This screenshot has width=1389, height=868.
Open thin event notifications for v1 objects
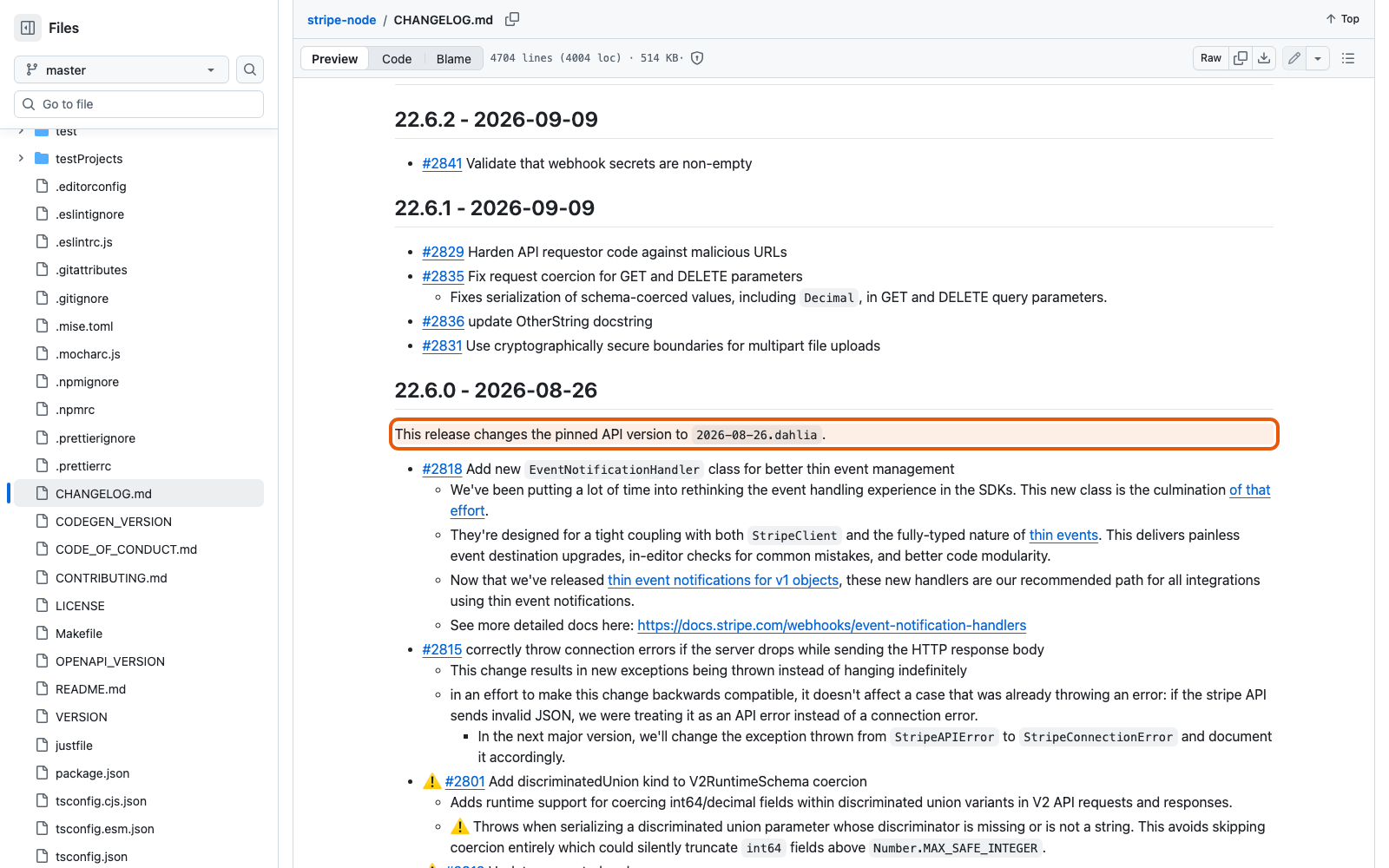point(723,580)
